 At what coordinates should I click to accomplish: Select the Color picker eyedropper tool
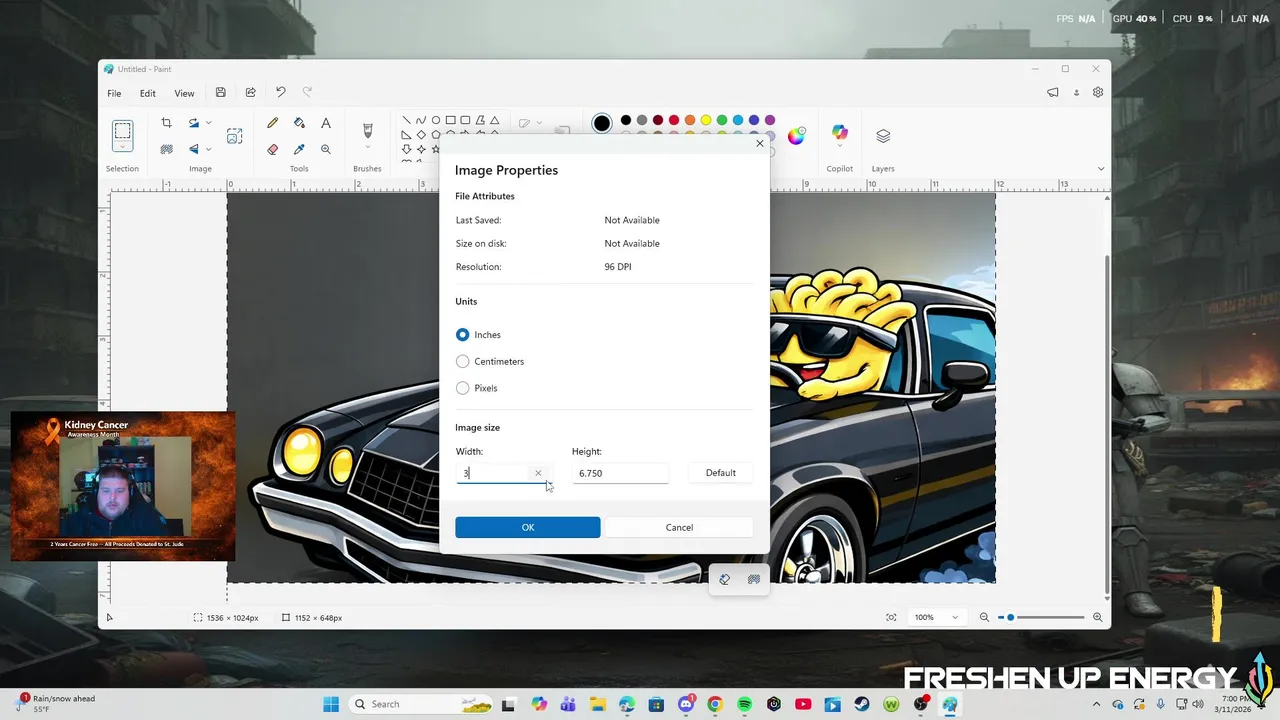299,149
